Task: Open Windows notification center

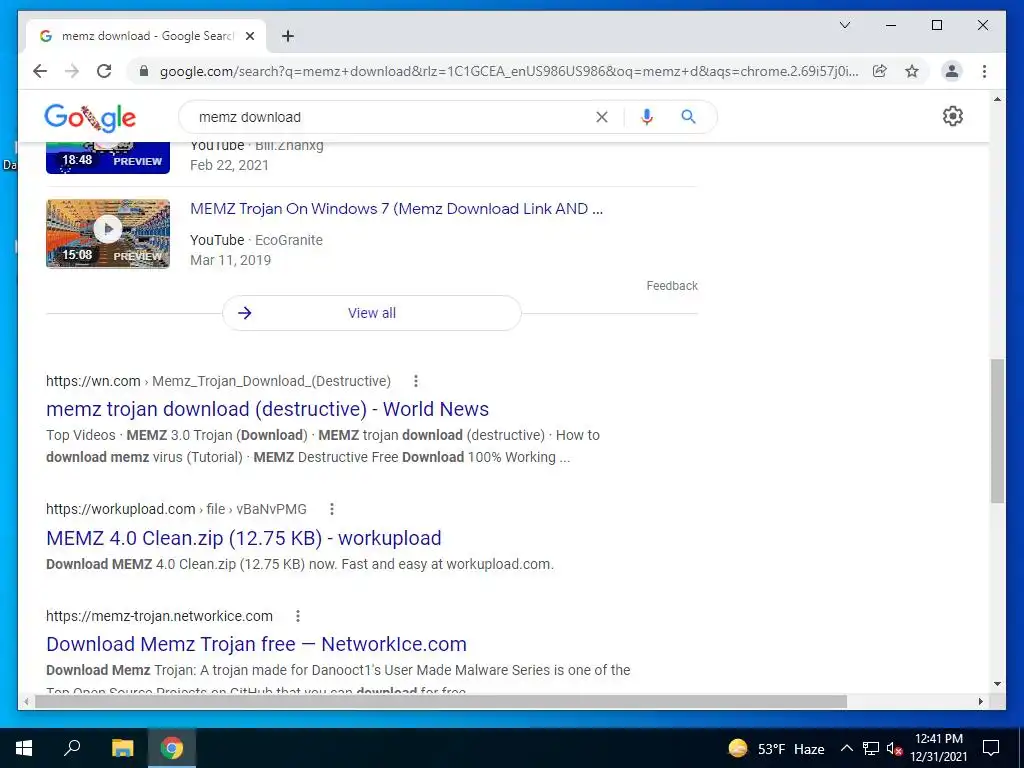Action: (991, 748)
